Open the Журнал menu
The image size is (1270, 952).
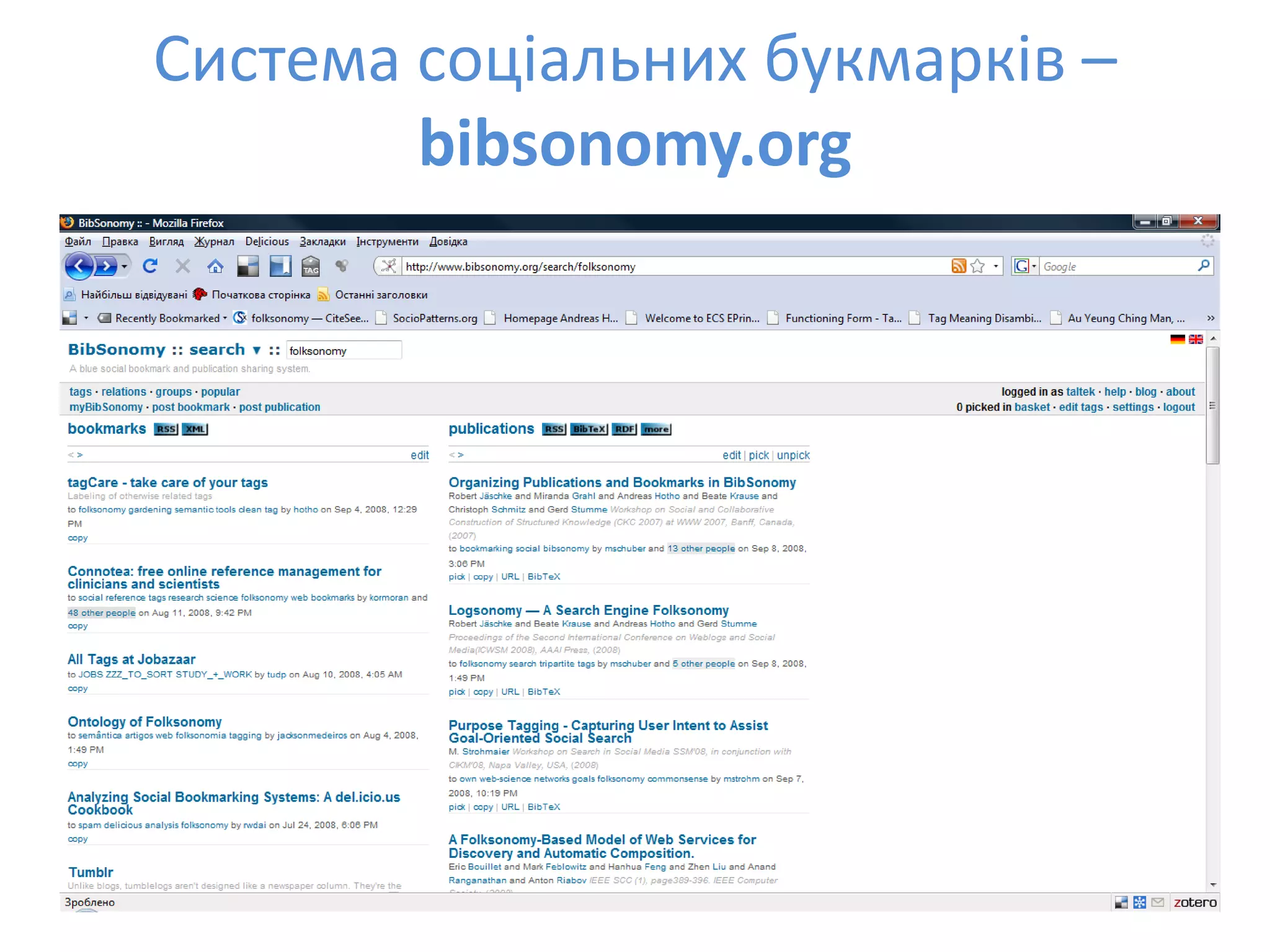tap(215, 242)
